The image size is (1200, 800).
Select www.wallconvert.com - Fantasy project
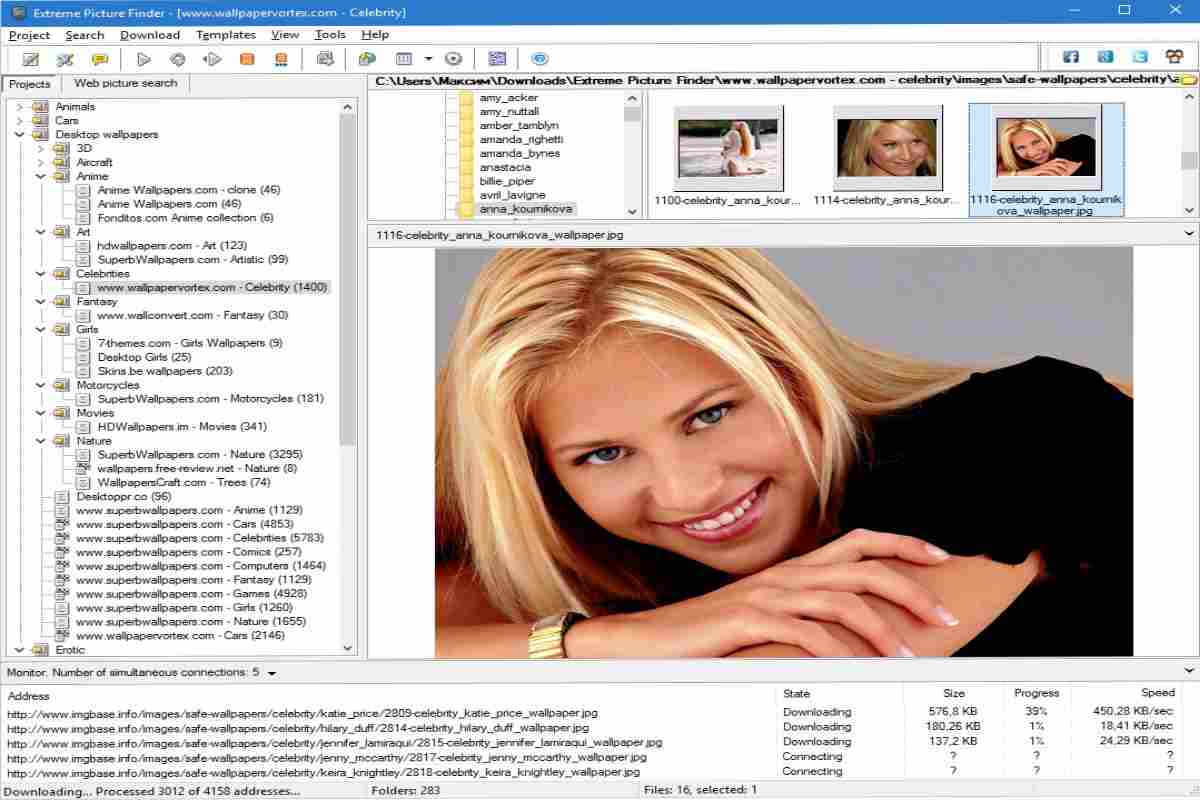click(x=193, y=315)
